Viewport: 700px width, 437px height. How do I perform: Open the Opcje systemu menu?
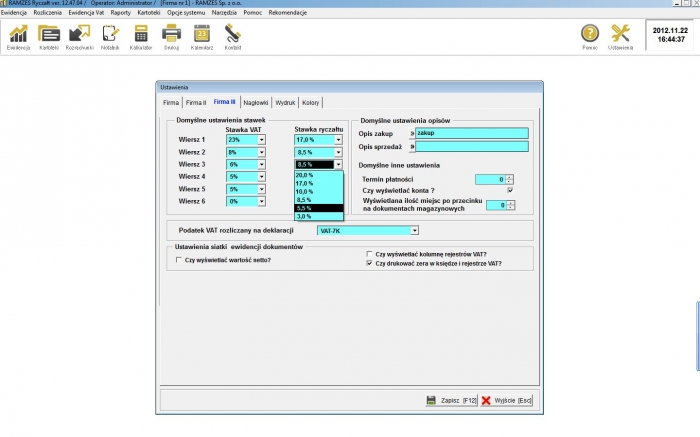coord(186,12)
